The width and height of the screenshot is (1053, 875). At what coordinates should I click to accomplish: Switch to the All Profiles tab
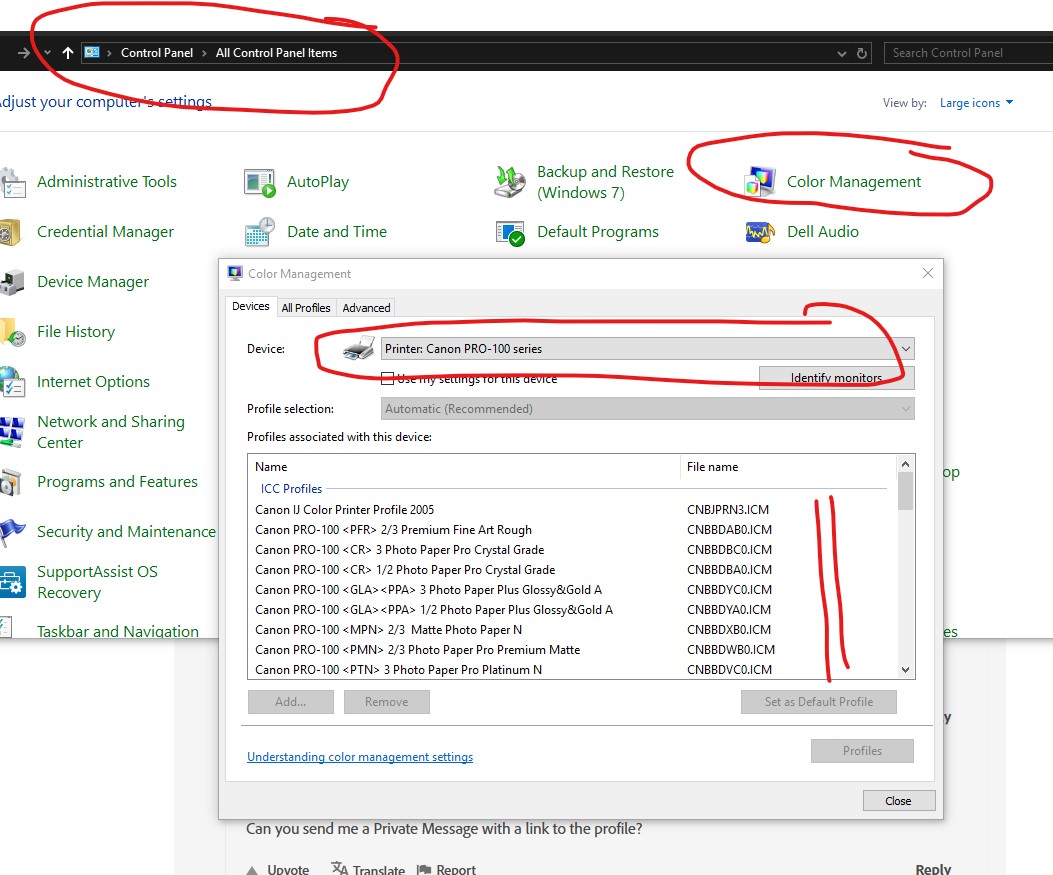click(x=306, y=308)
